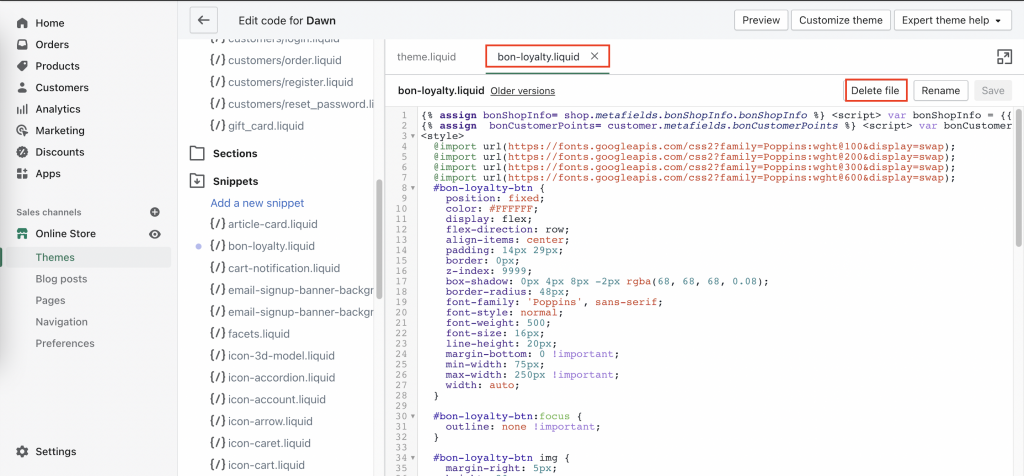Click the Home house icon

(x=23, y=23)
